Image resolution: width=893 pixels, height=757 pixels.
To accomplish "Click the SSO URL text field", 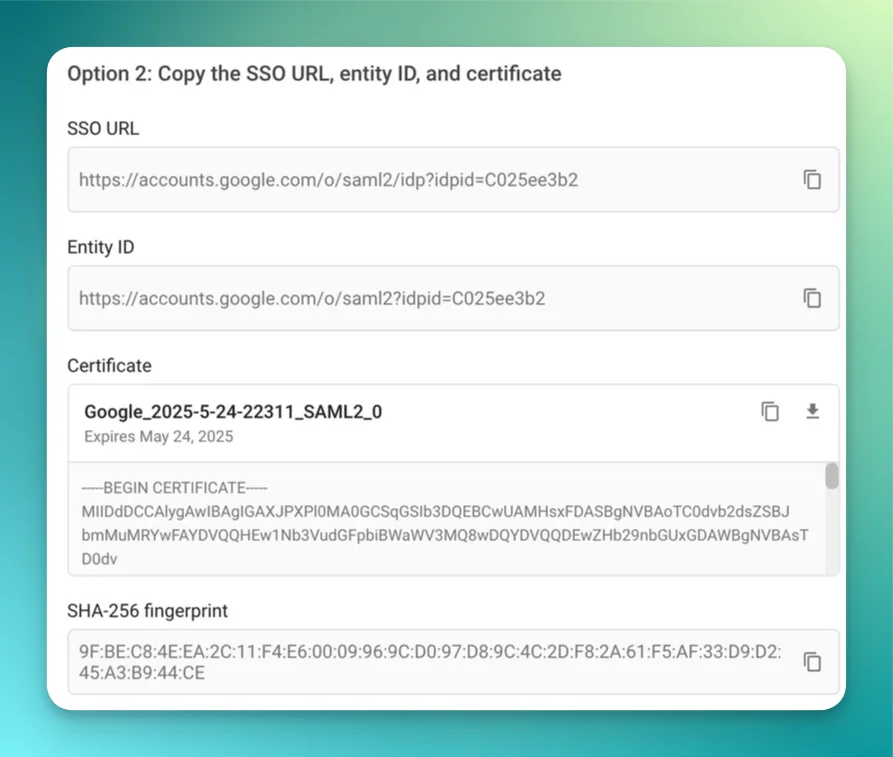I will [453, 179].
